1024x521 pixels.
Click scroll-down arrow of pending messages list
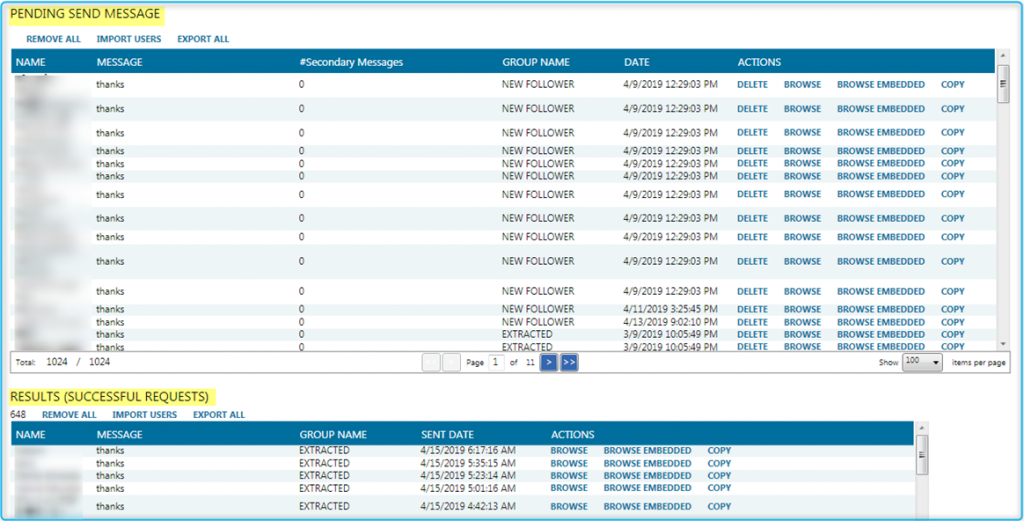pyautogui.click(x=1003, y=345)
